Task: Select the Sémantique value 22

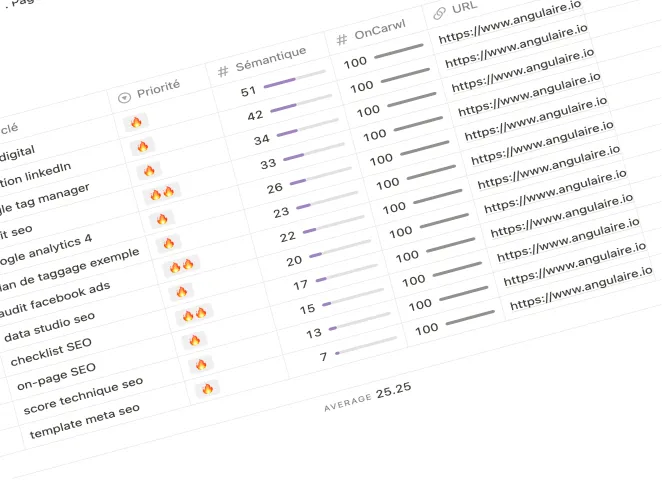Action: (288, 236)
